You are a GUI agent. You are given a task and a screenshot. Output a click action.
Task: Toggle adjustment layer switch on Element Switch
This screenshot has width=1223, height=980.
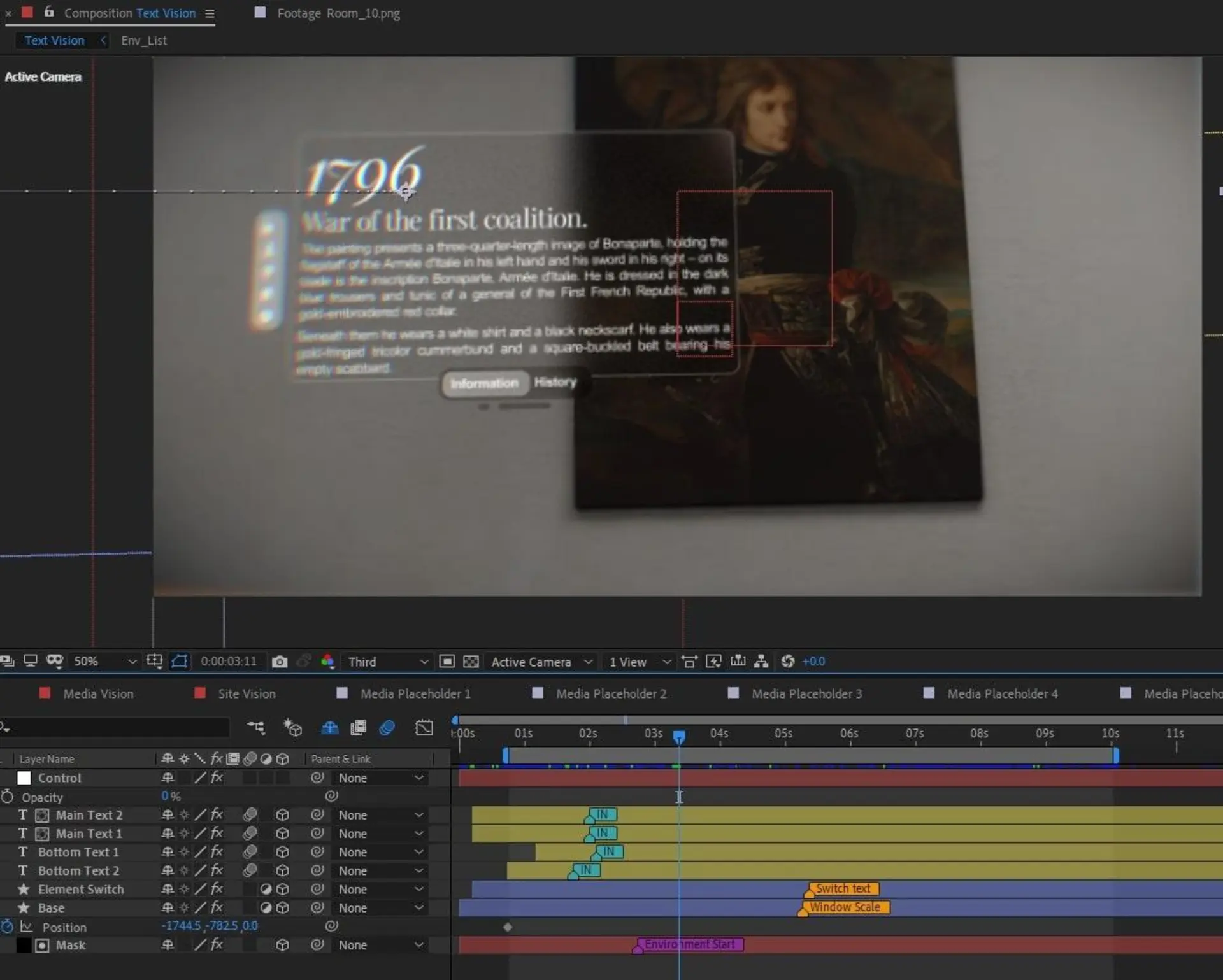[x=266, y=889]
